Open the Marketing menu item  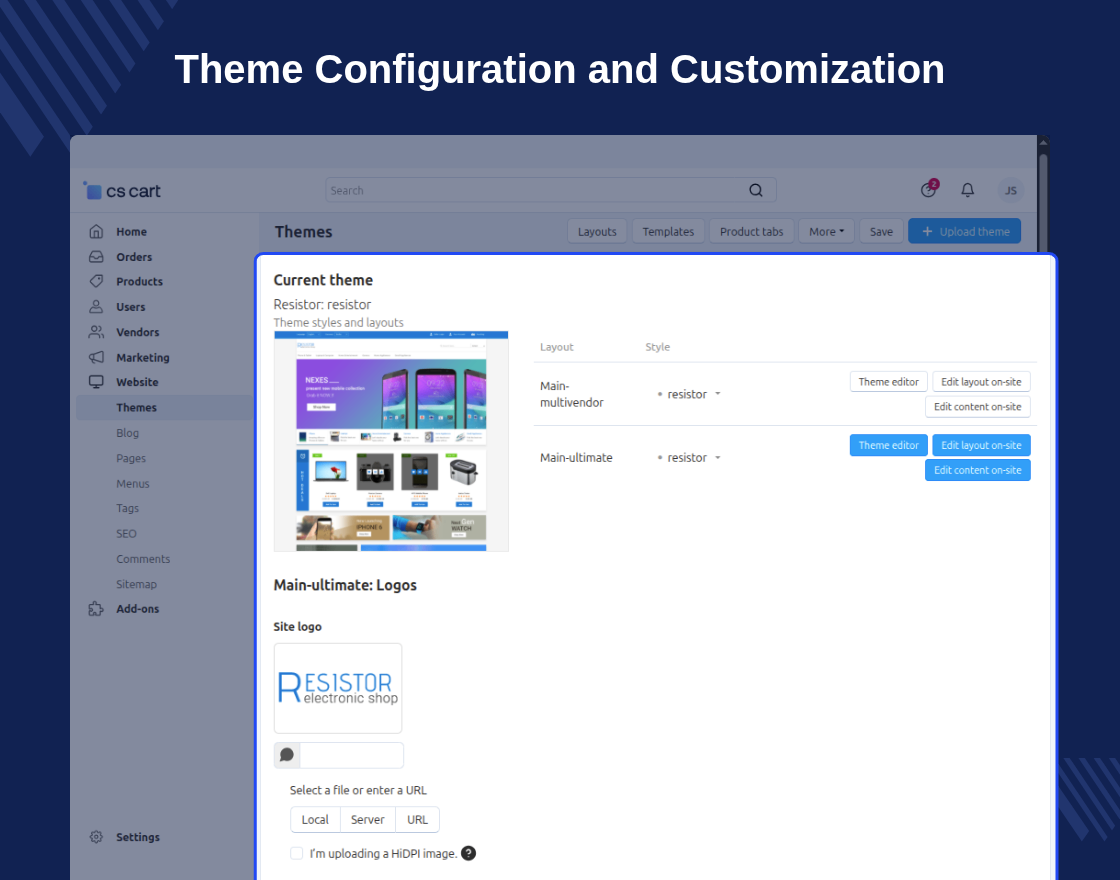143,357
